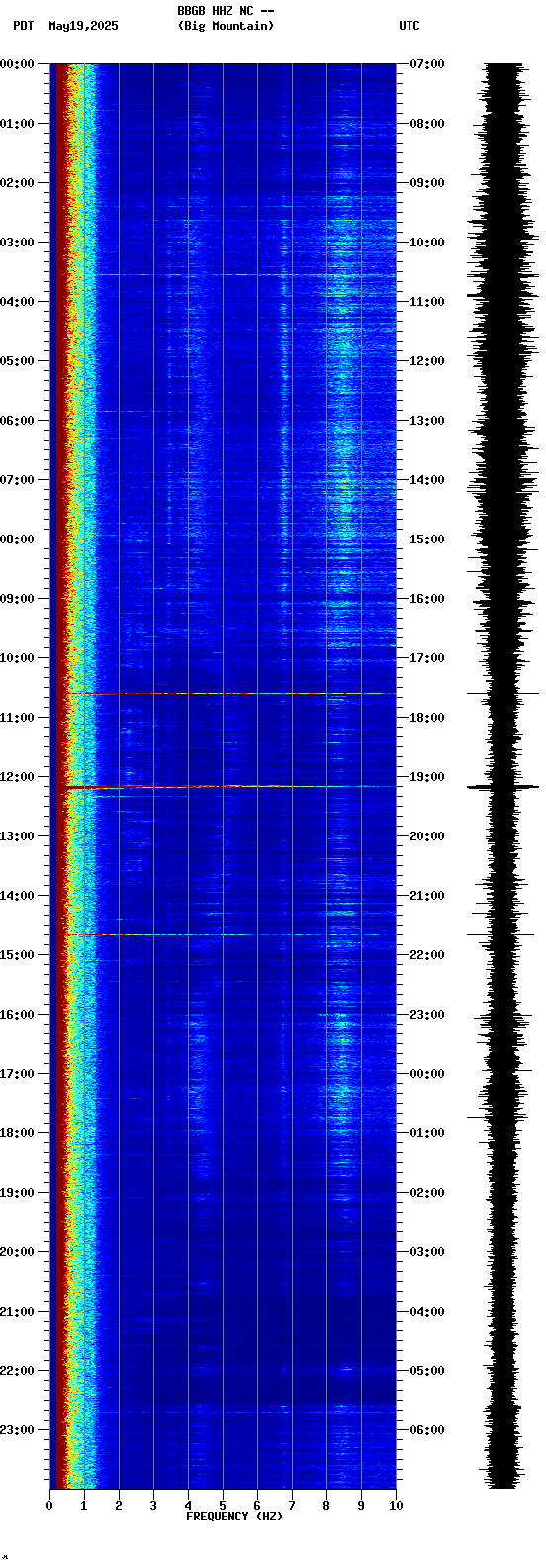Click the PDT '21:00' time label

point(18,1312)
